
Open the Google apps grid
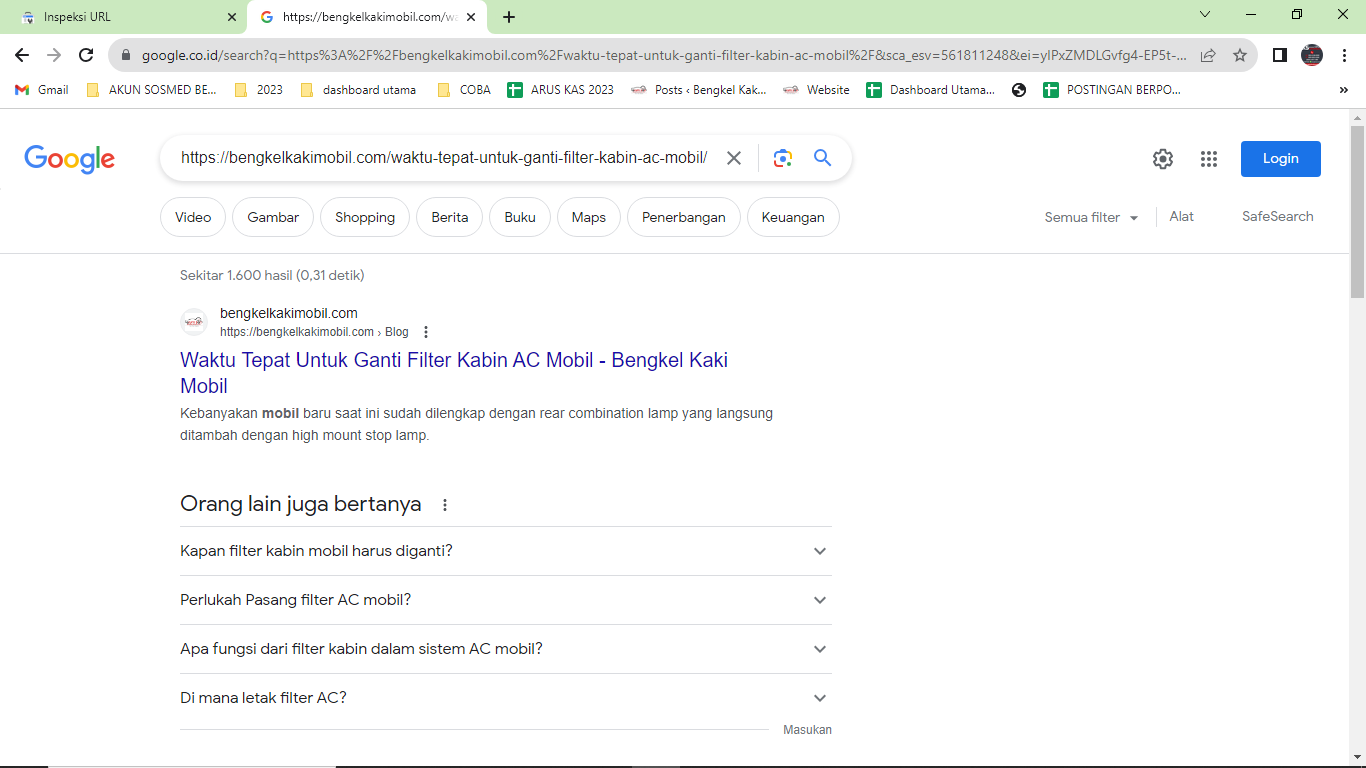(x=1209, y=159)
